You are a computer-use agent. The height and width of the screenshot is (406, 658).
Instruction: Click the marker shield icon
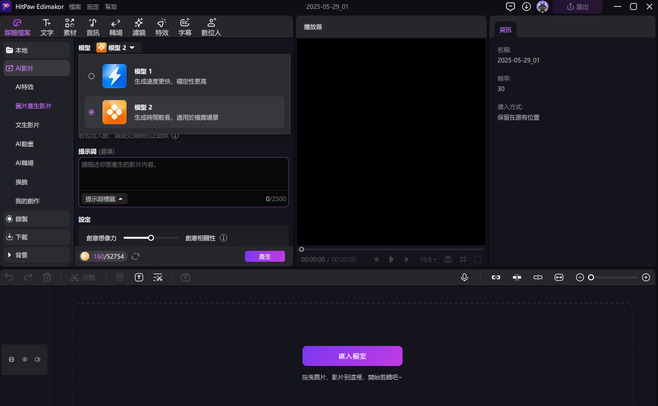pyautogui.click(x=120, y=278)
